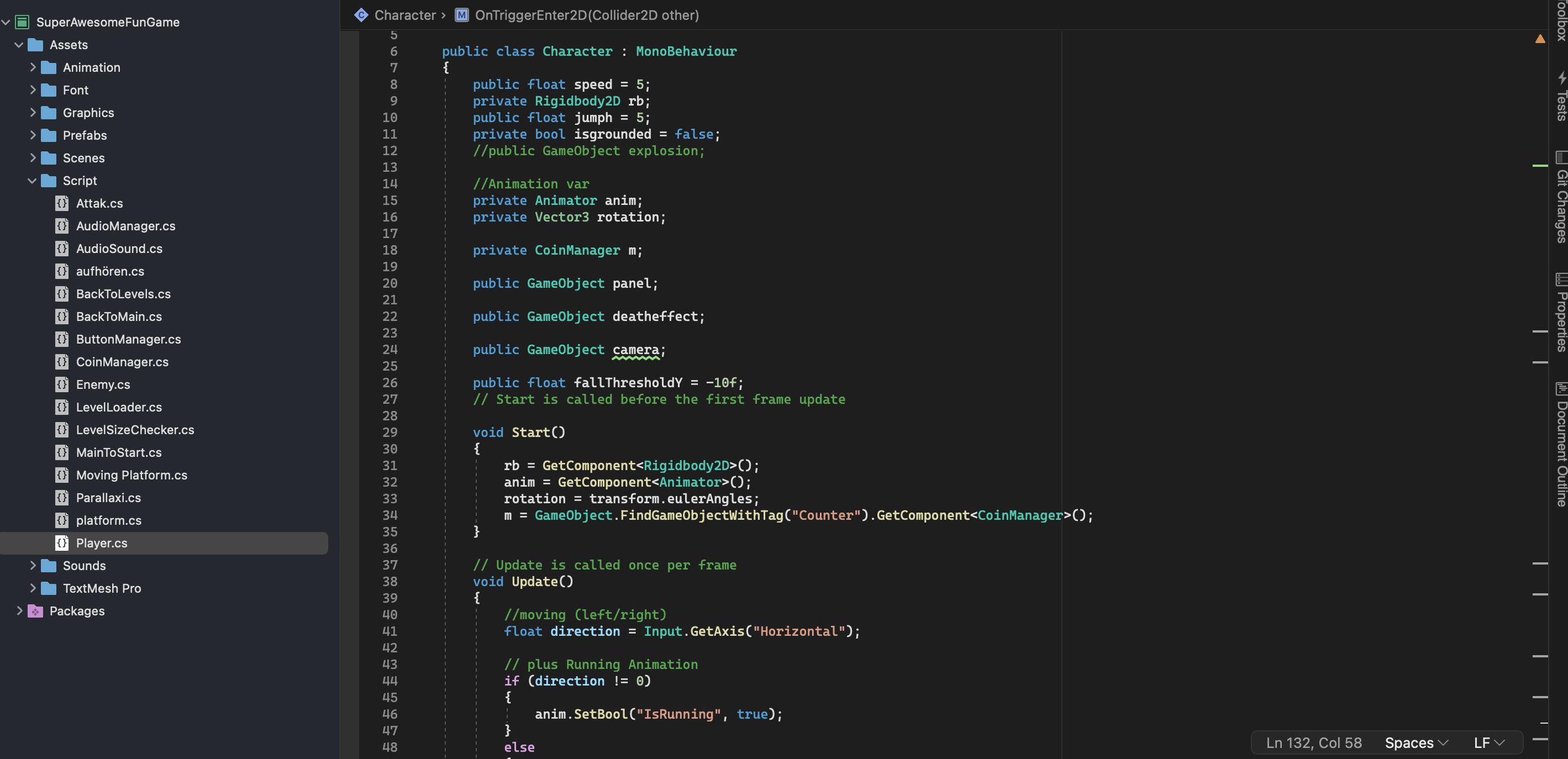Click the Sounds folder icon
1568x759 pixels.
click(x=49, y=566)
